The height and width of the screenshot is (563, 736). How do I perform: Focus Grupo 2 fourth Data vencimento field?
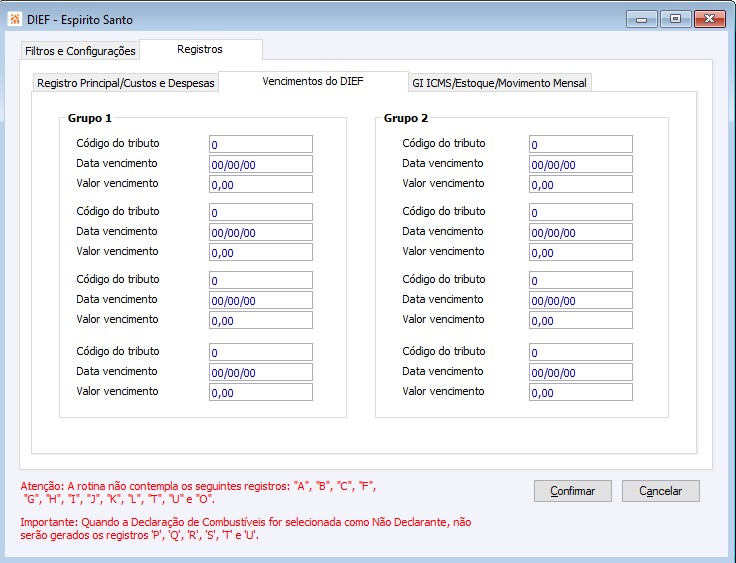[x=581, y=372]
